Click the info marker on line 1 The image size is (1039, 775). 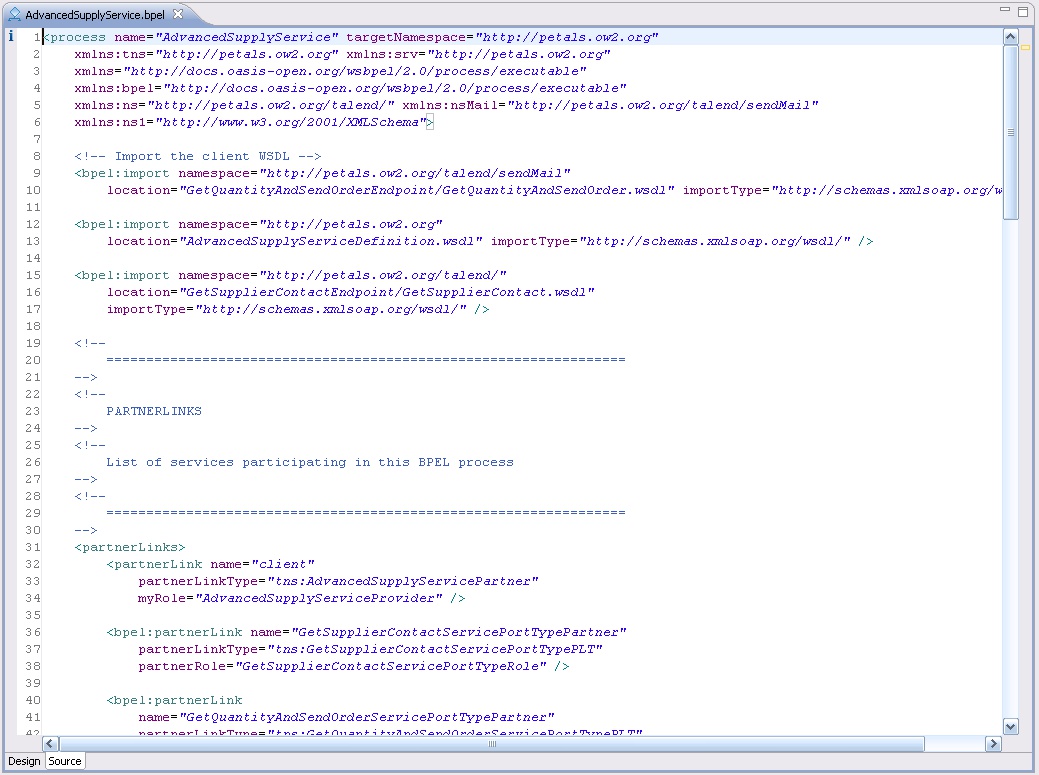tap(11, 36)
